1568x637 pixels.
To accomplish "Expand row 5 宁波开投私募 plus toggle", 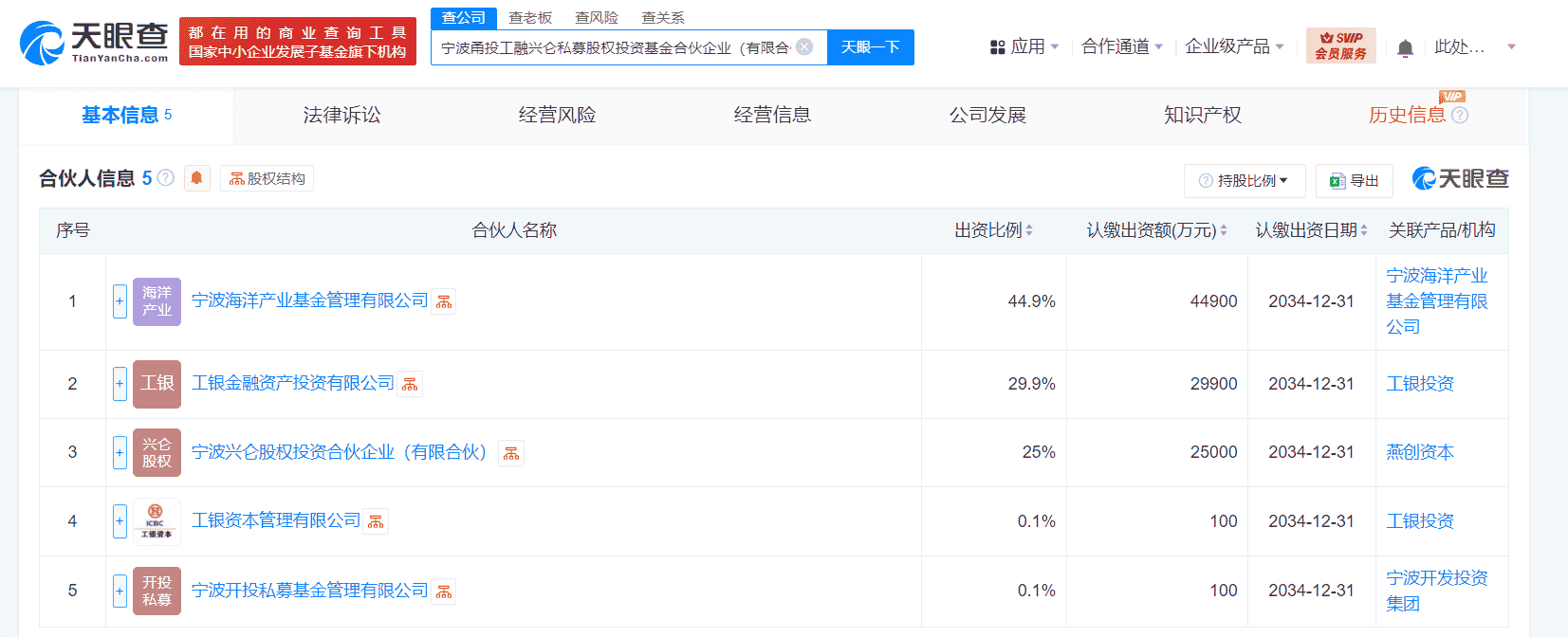I will (x=120, y=591).
